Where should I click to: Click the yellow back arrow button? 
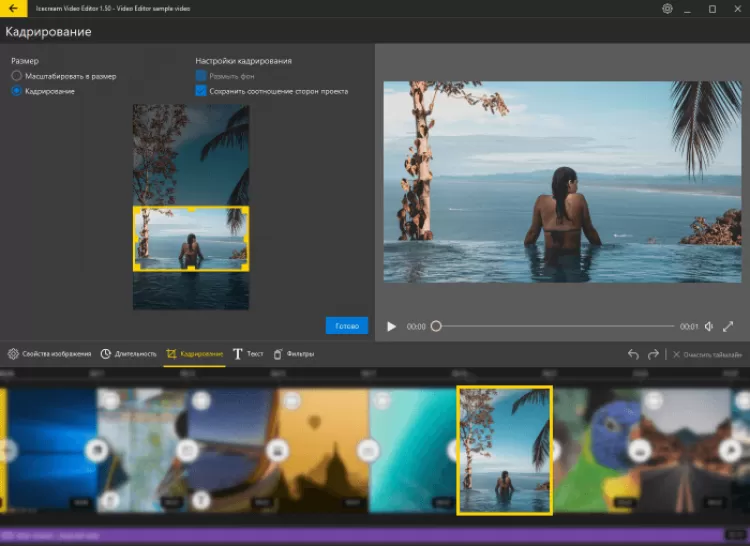[x=13, y=9]
